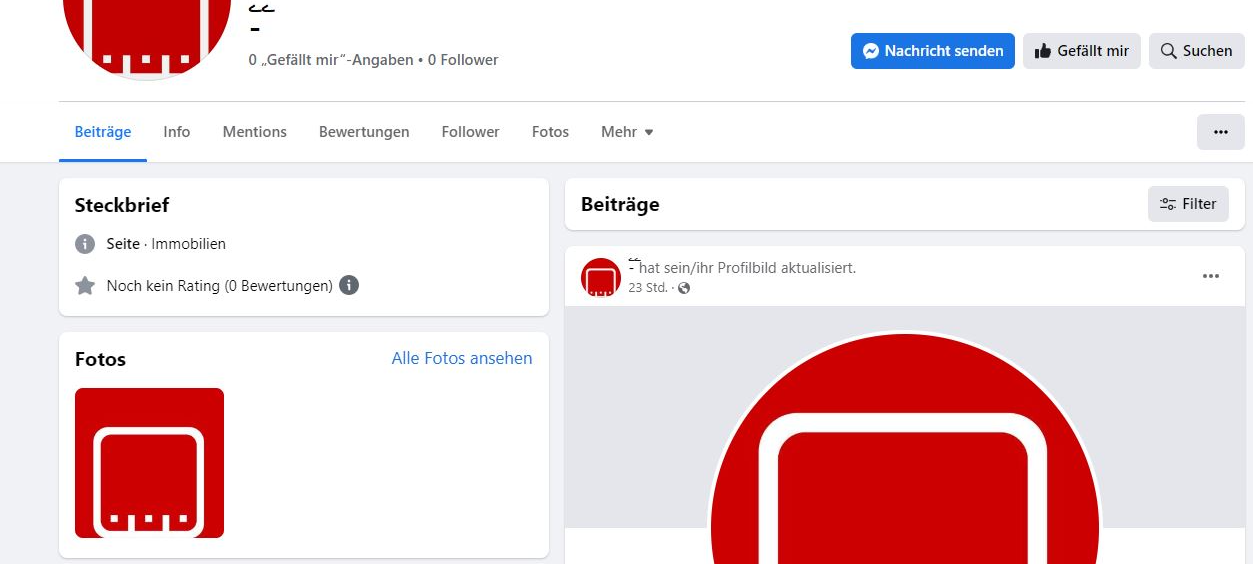Click the Immobilien category text
This screenshot has height=564, width=1253.
(x=189, y=244)
